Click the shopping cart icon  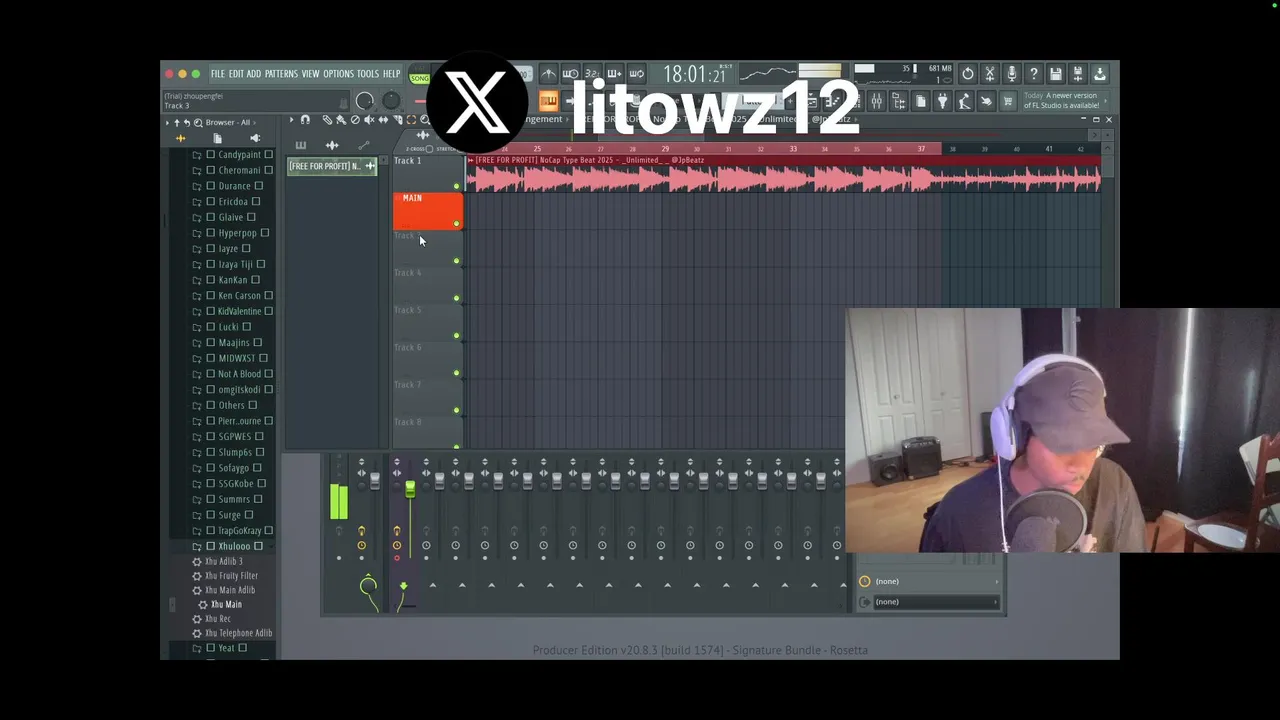[x=1008, y=101]
